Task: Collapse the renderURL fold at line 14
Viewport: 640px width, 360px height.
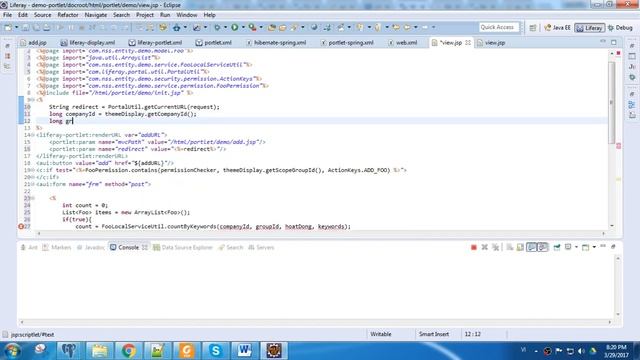Action: [x=33, y=135]
